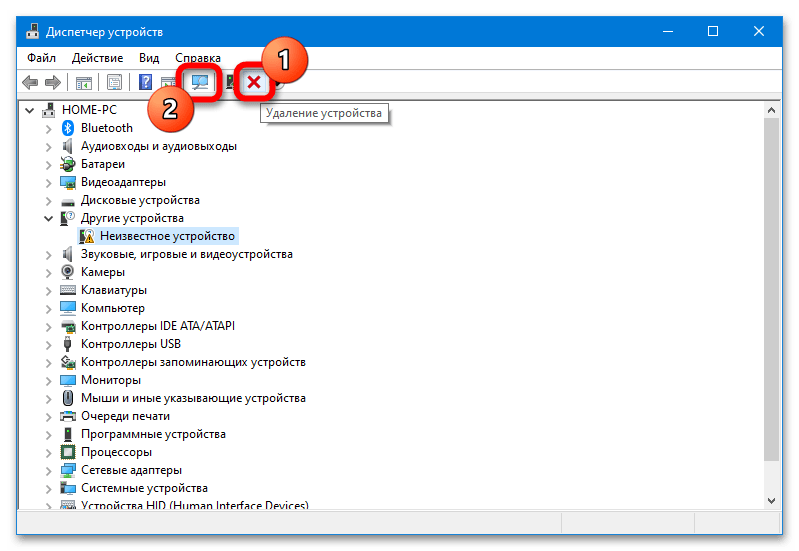
Task: Collapse the Другие устройства category
Action: point(48,219)
